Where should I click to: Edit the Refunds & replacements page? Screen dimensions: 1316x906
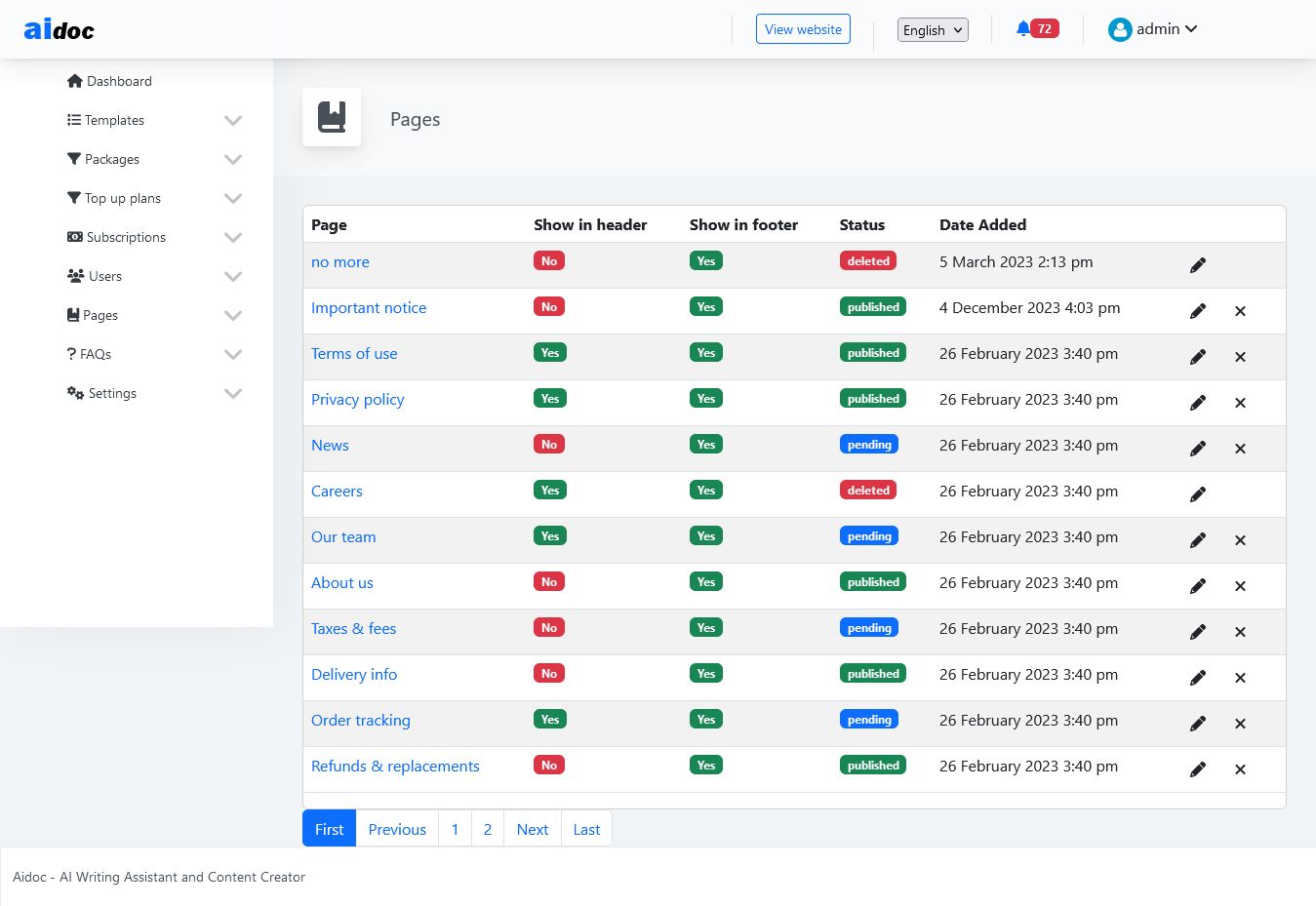coord(1198,769)
